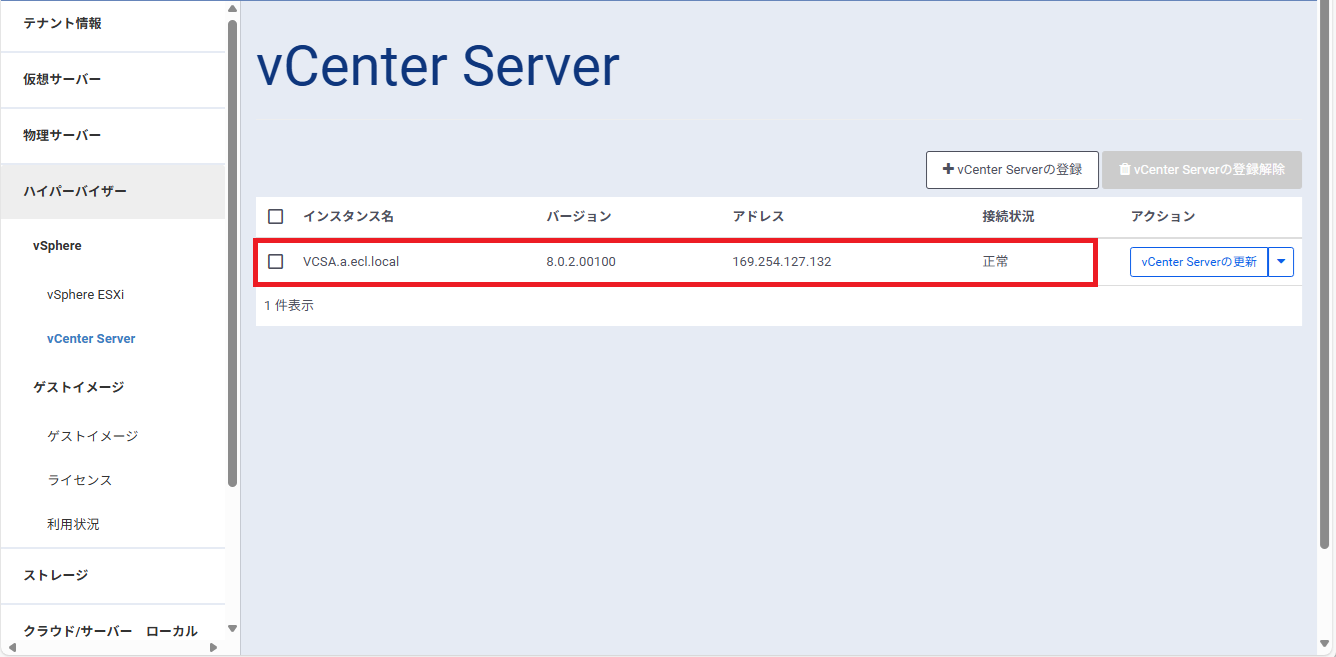Viewport: 1336px width, 657px height.
Task: Click version value 8.0.2.00100
Action: [x=581, y=262]
